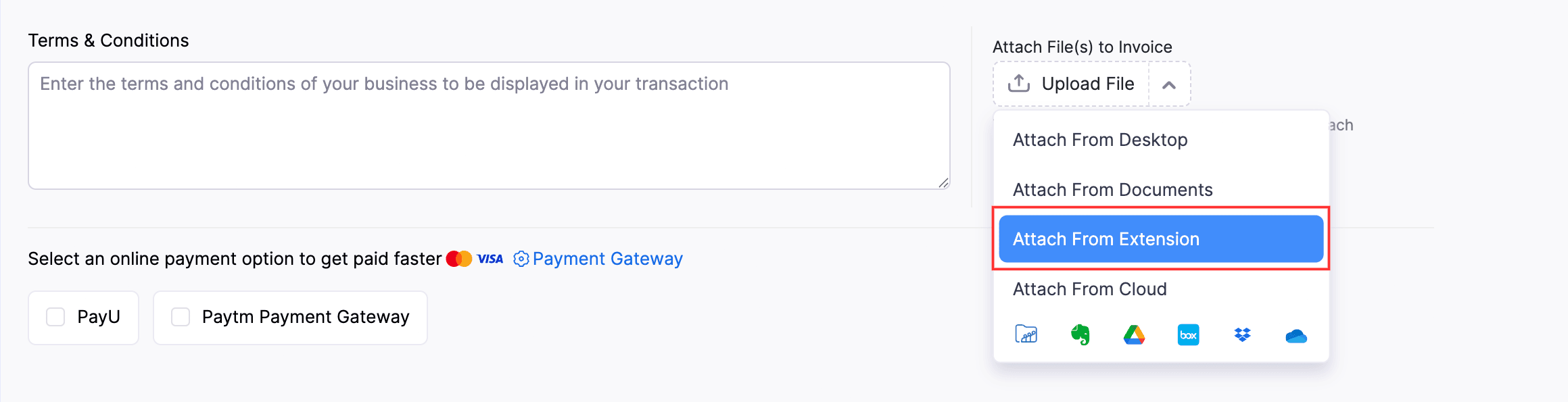Select Attach From Cloud option

pos(1090,289)
